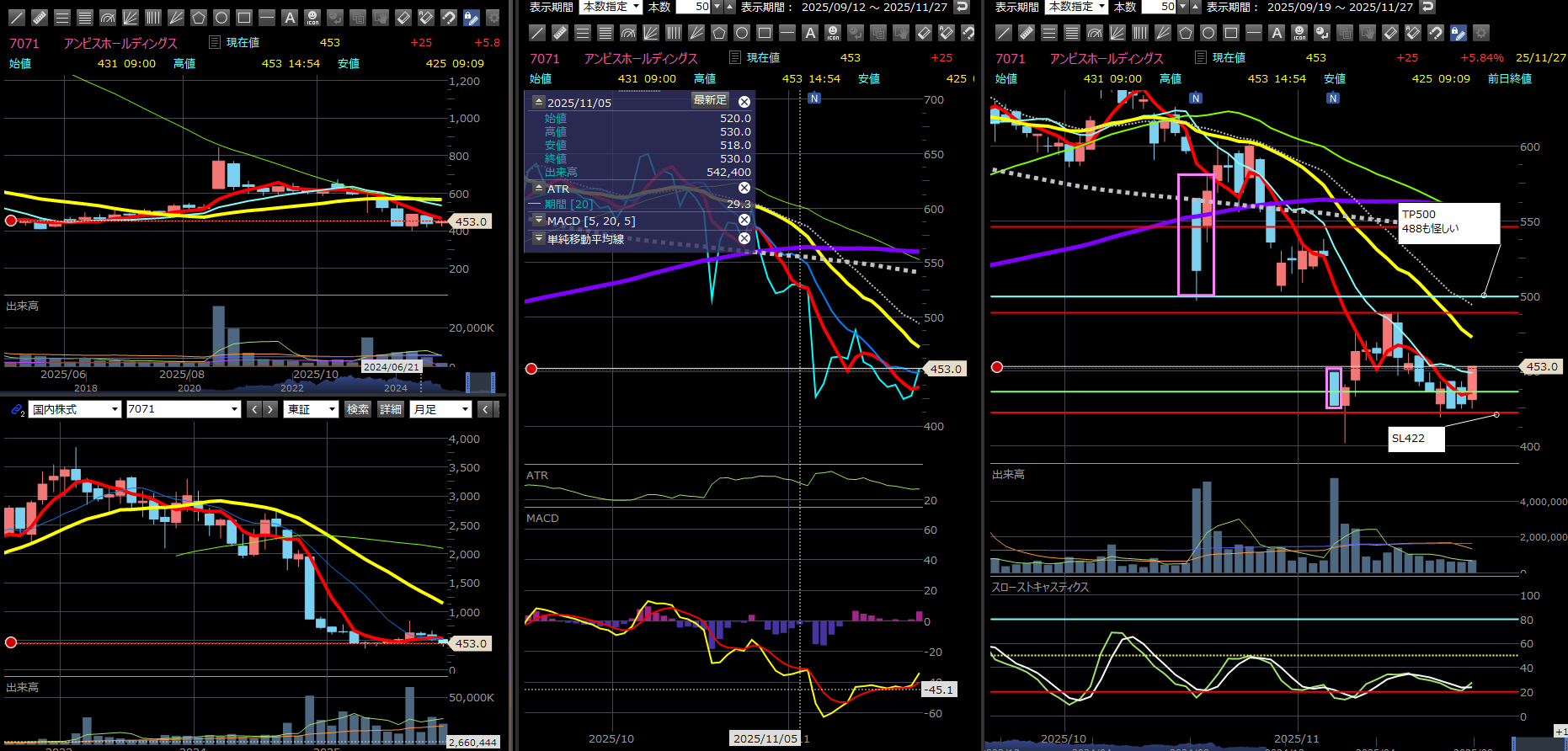Click the magnet snap icon in right toolbar
The width and height of the screenshot is (1568, 751).
(1436, 33)
